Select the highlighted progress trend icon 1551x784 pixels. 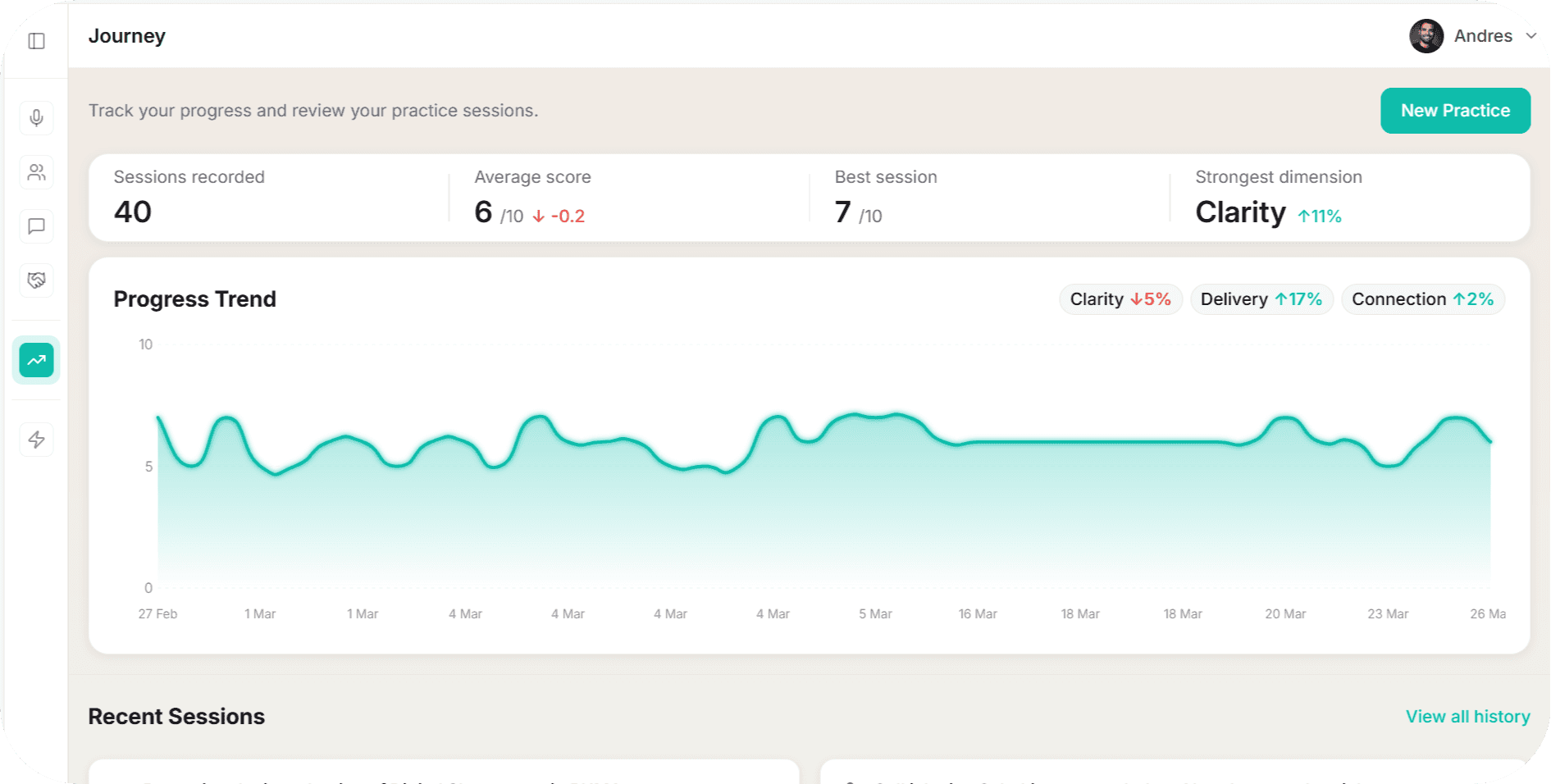point(35,359)
